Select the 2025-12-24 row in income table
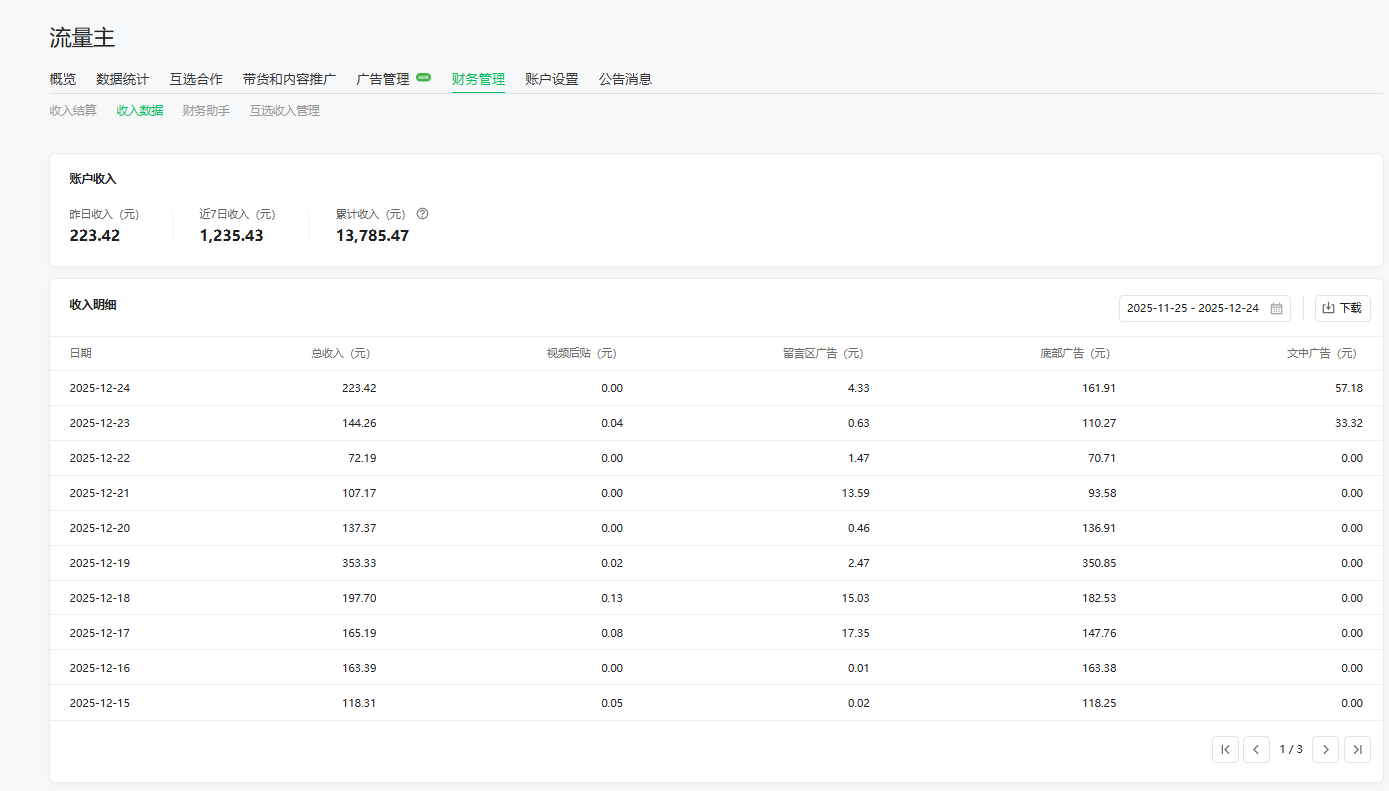This screenshot has width=1389, height=791. (x=100, y=388)
